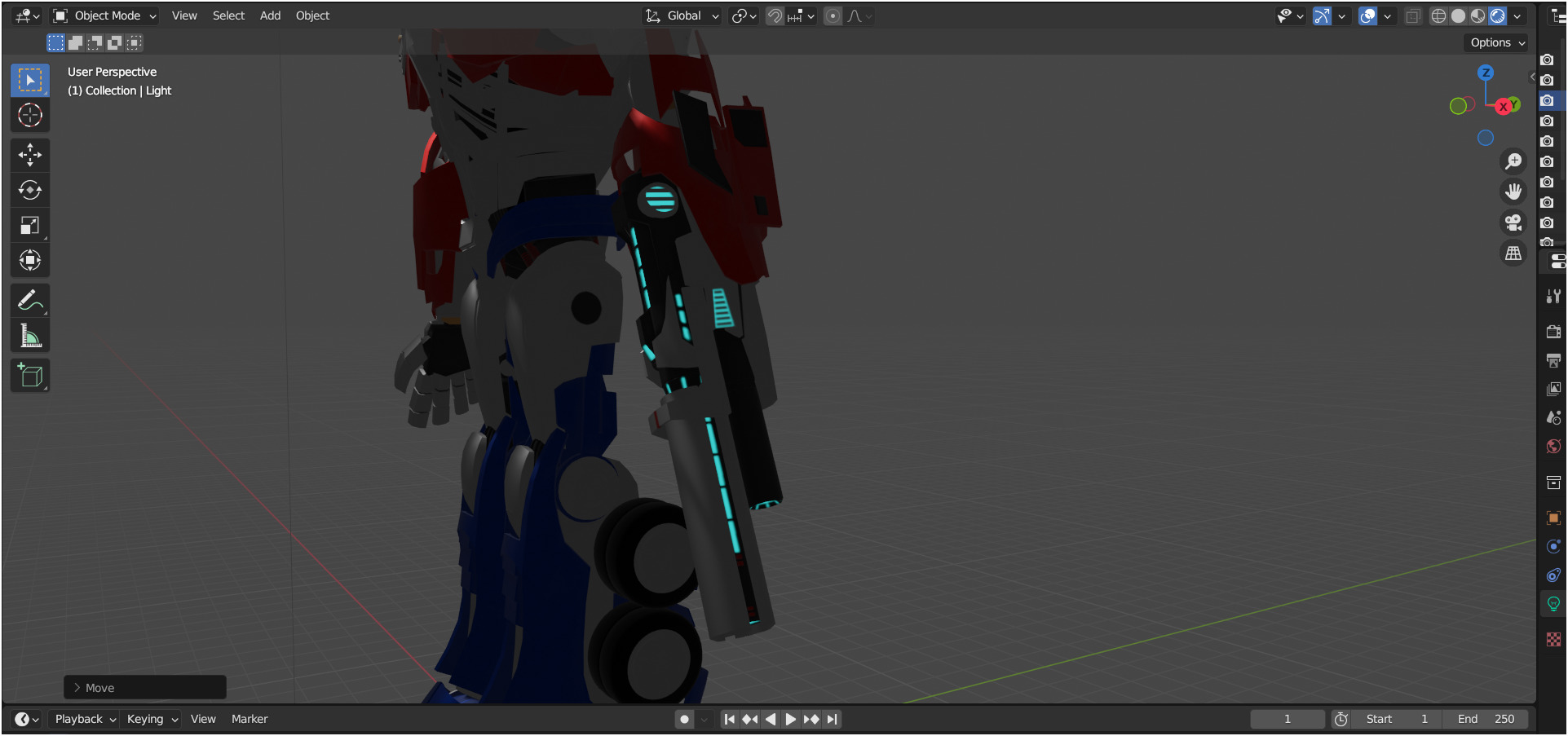Open the Texture properties checker tab

pos(1553,640)
